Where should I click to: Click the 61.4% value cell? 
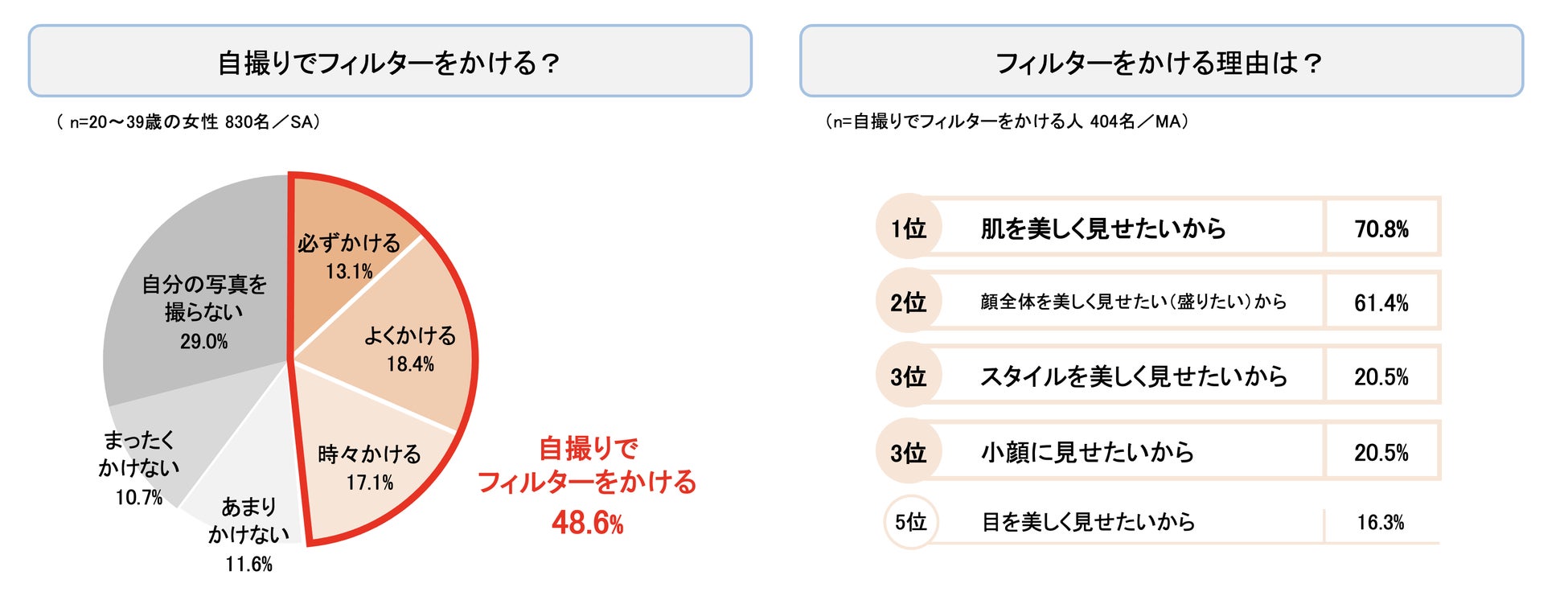click(1381, 303)
